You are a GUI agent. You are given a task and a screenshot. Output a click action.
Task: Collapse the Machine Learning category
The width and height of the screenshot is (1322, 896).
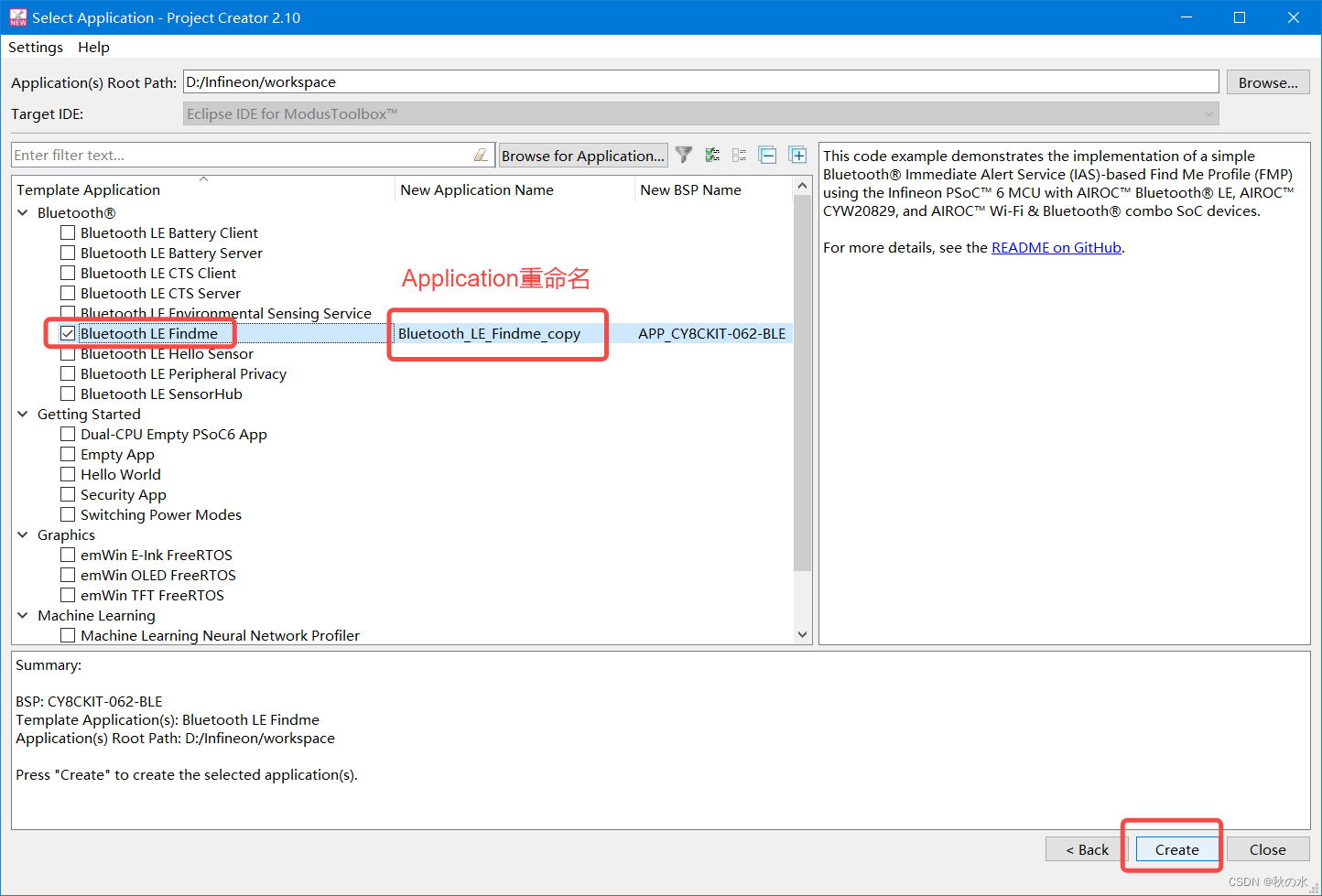[x=23, y=615]
